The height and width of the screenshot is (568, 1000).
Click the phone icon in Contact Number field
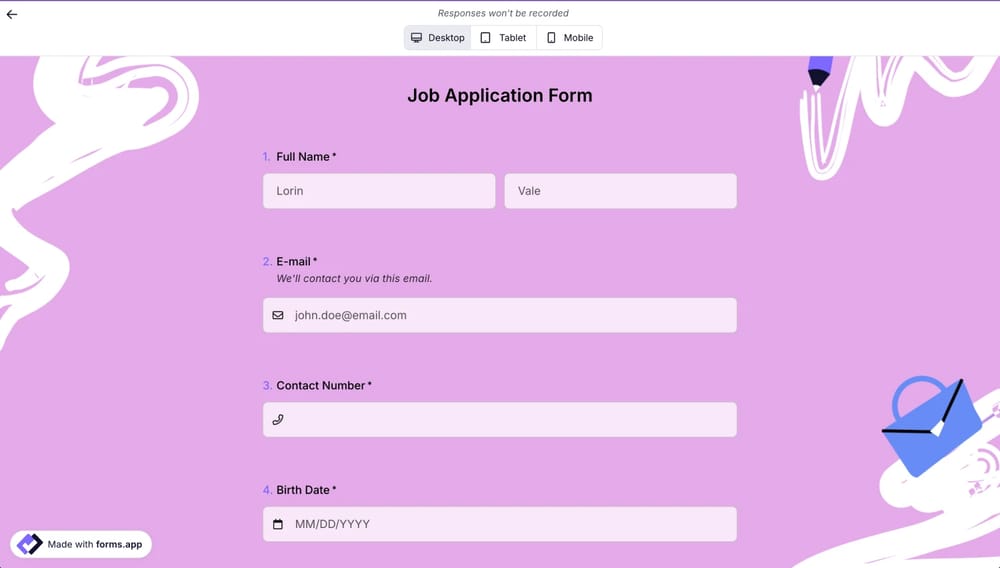point(278,420)
